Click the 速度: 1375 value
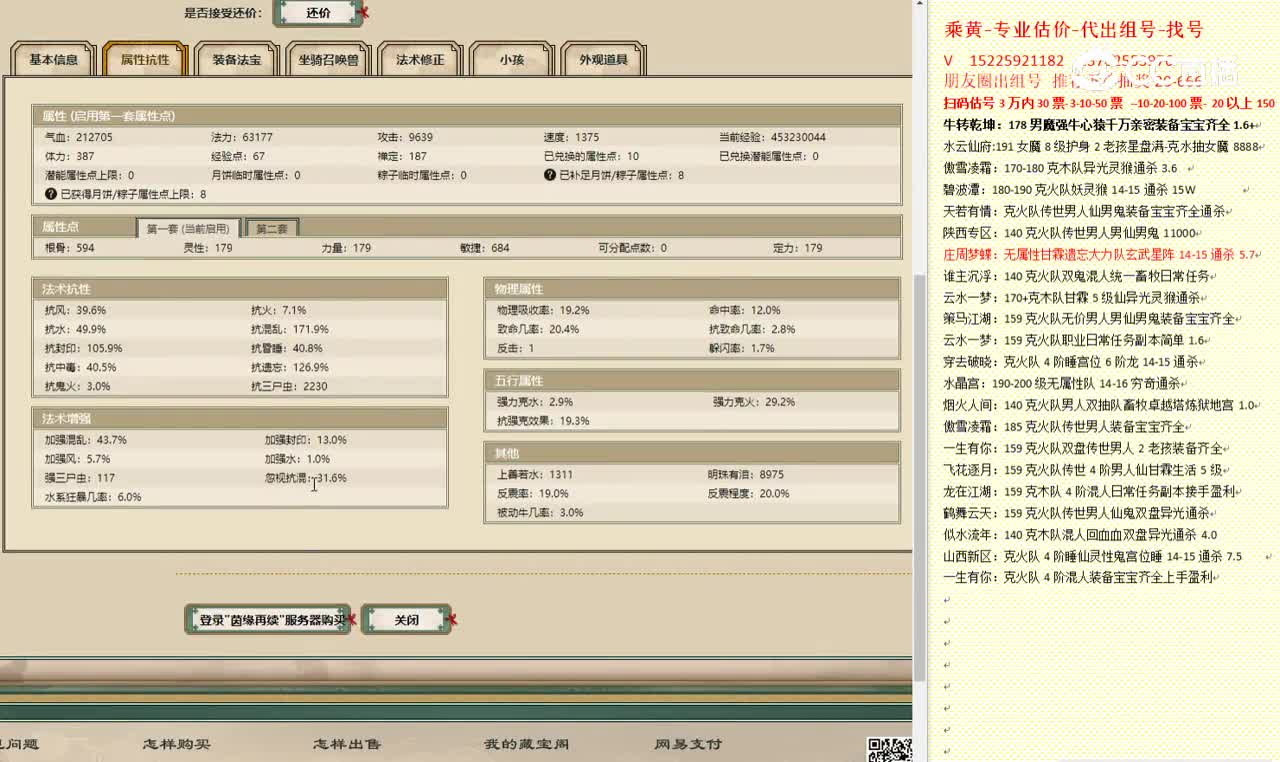This screenshot has height=762, width=1280. (x=572, y=137)
